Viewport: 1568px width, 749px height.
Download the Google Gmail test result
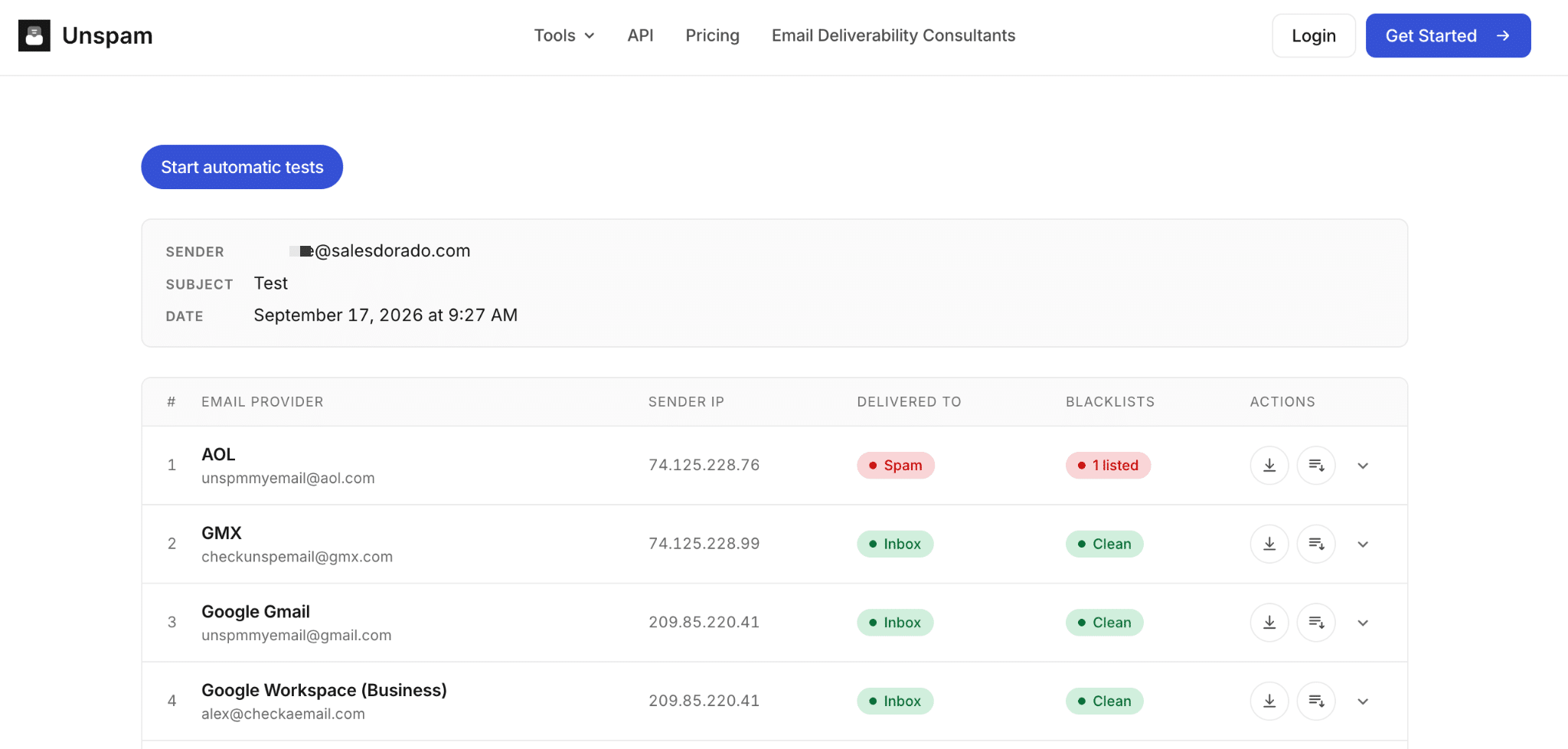pyautogui.click(x=1269, y=623)
